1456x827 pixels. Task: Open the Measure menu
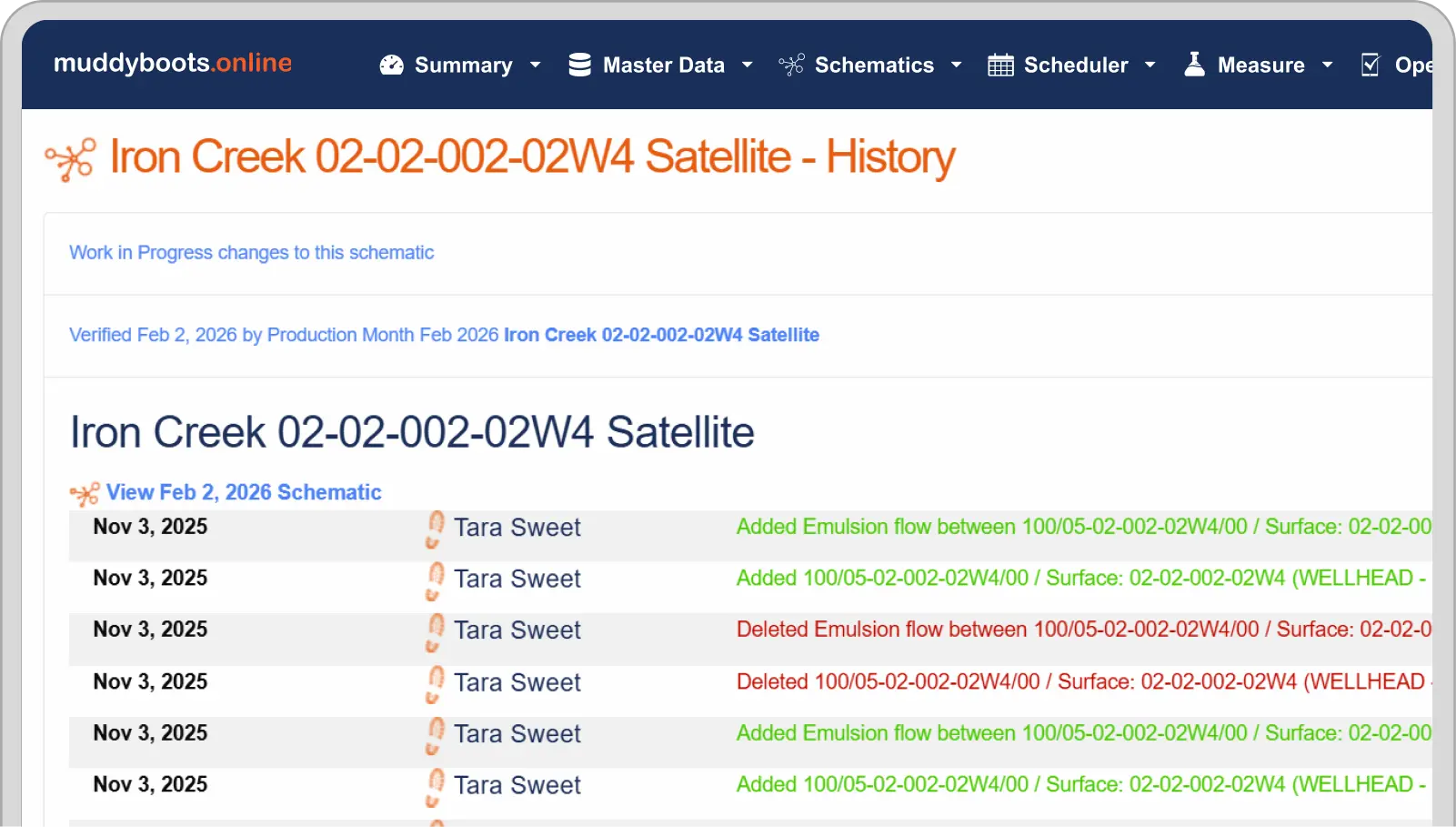point(1260,66)
